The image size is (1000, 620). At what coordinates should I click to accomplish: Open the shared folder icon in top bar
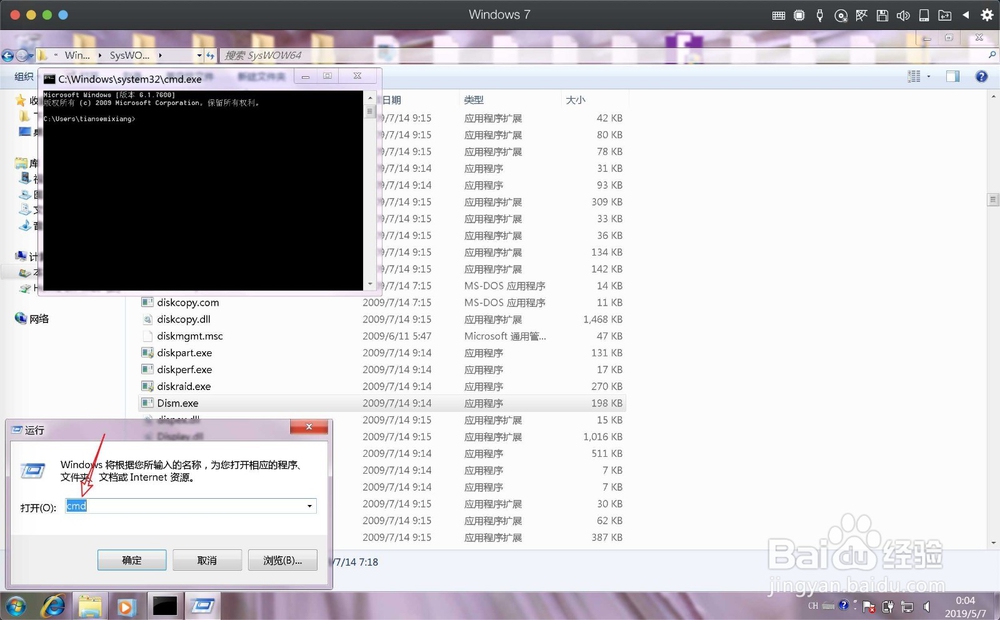click(945, 15)
